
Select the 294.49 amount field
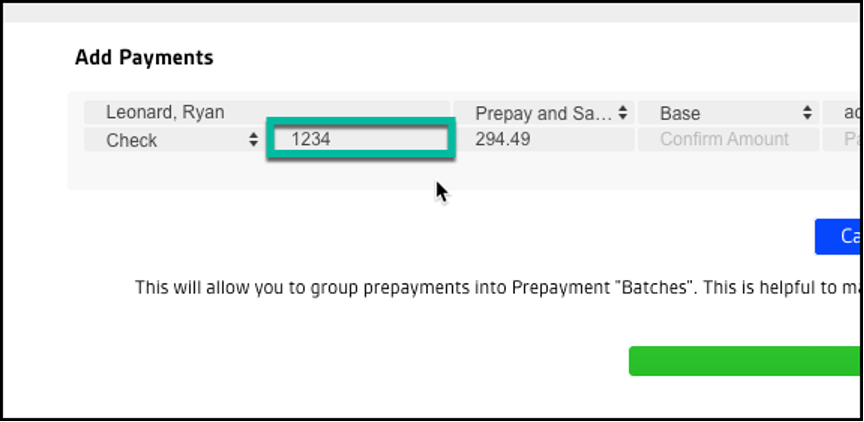[540, 140]
